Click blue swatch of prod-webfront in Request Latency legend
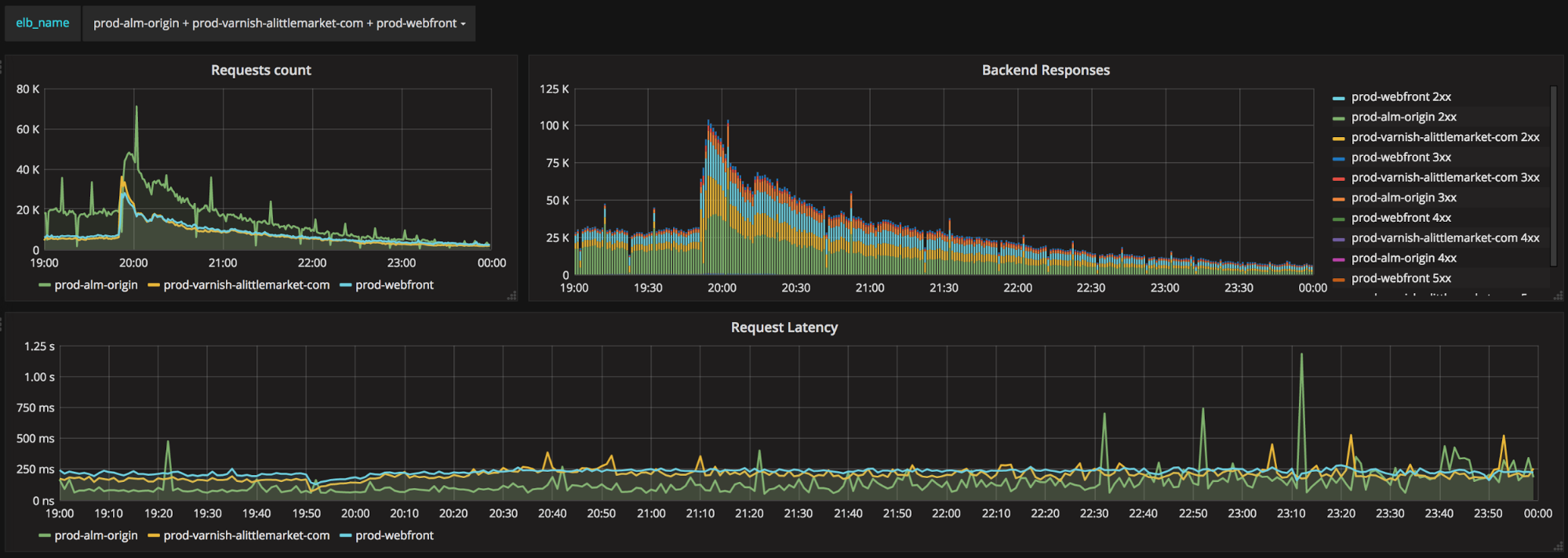This screenshot has height=558, width=1568. 346,536
